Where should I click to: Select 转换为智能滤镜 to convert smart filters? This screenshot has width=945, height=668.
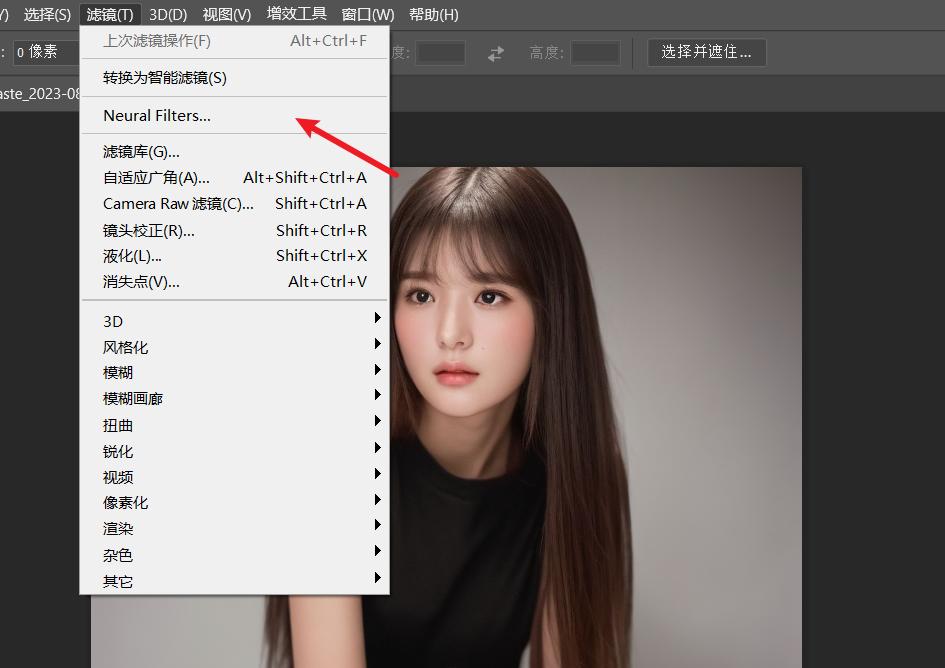pyautogui.click(x=165, y=77)
